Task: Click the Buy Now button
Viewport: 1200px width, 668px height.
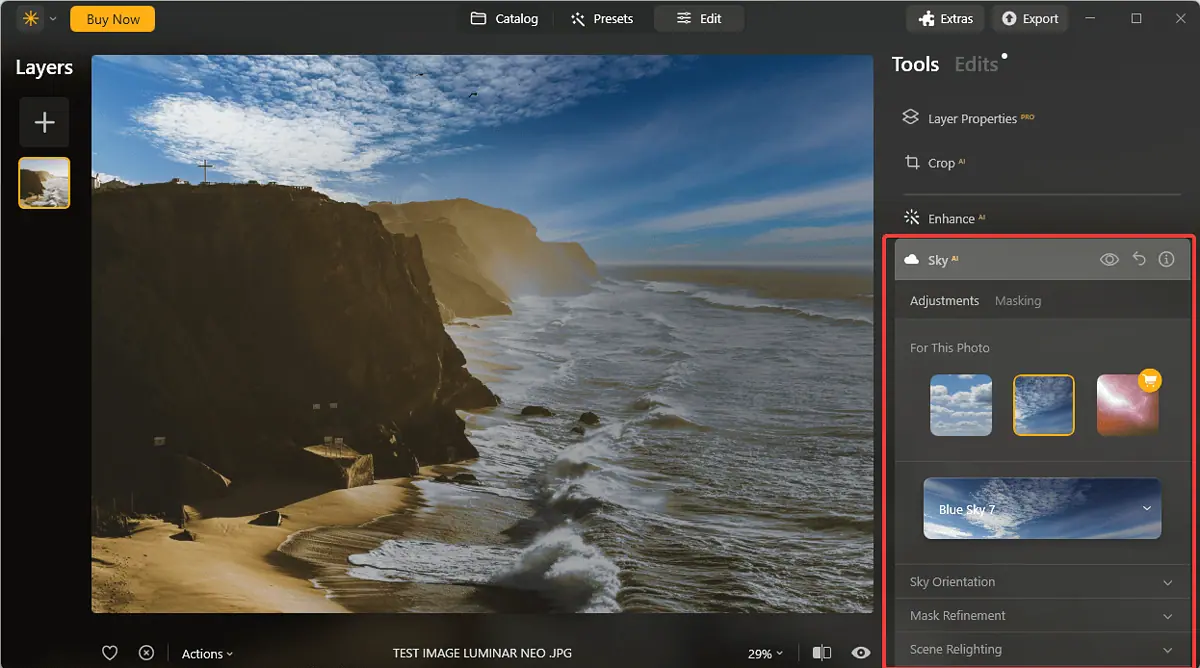Action: click(113, 18)
